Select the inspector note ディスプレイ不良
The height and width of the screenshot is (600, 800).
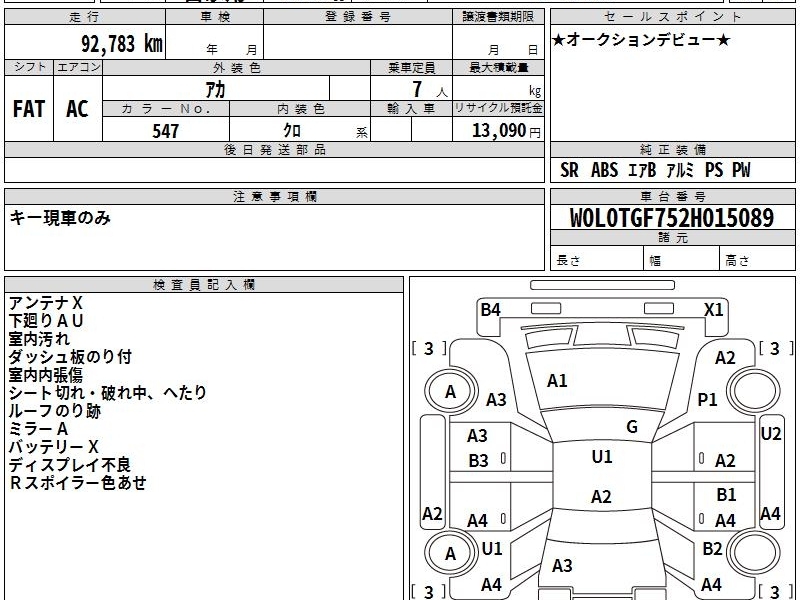(x=69, y=465)
